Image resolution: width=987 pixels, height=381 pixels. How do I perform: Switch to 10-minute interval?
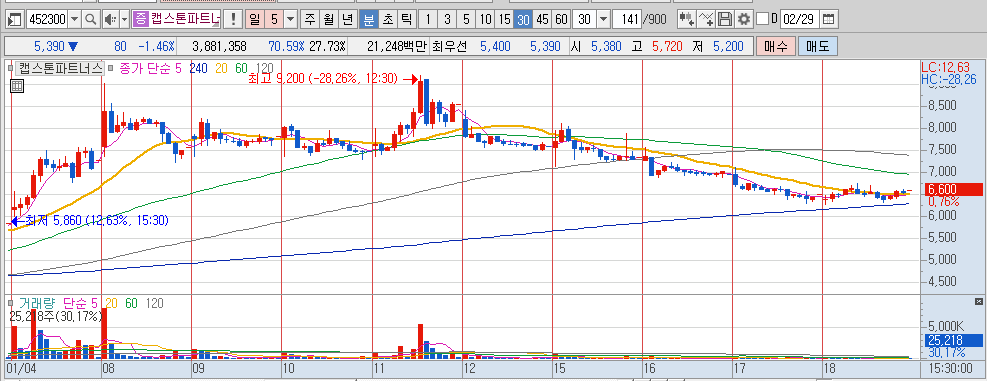pos(485,20)
